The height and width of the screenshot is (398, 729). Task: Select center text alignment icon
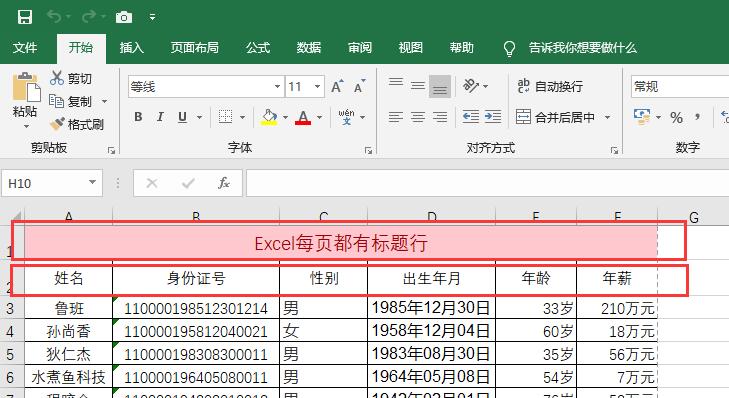click(x=418, y=117)
